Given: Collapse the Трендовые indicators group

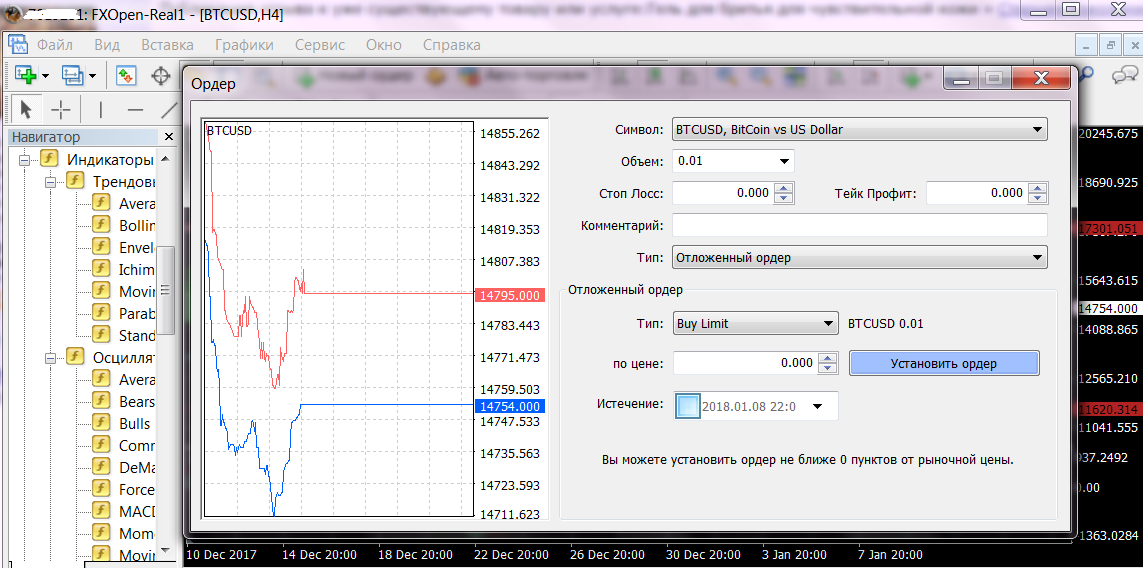Looking at the screenshot, I should point(49,182).
